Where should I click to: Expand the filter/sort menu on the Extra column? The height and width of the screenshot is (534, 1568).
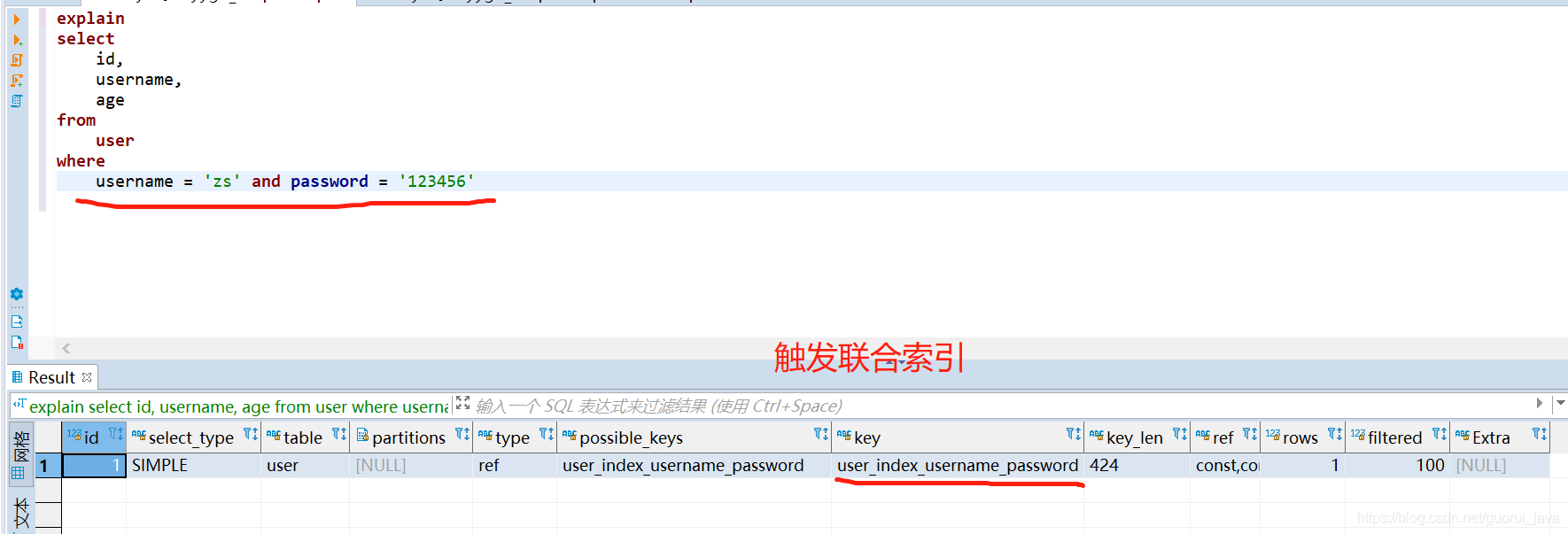(x=1540, y=434)
